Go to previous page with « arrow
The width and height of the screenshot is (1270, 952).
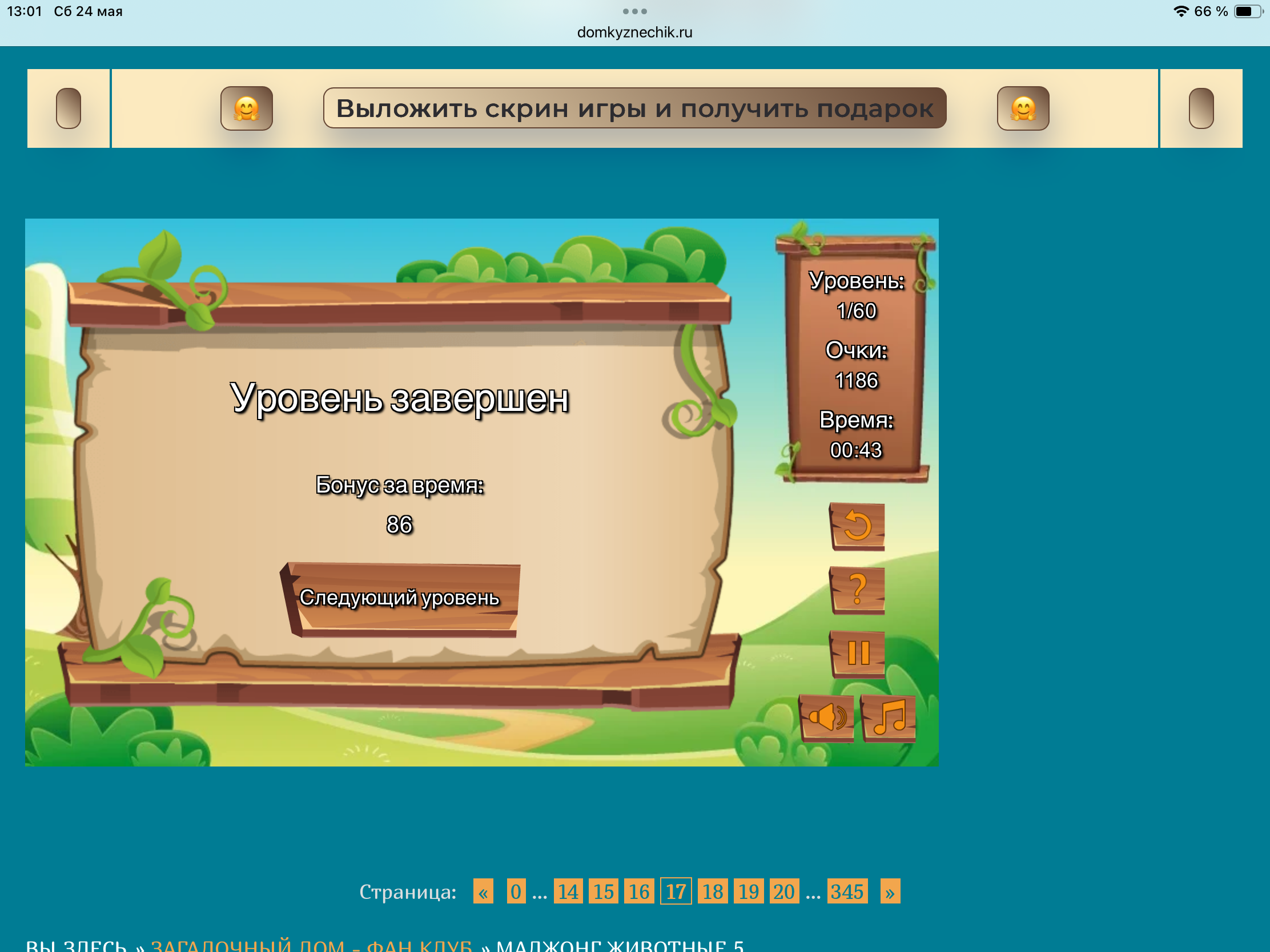(483, 891)
